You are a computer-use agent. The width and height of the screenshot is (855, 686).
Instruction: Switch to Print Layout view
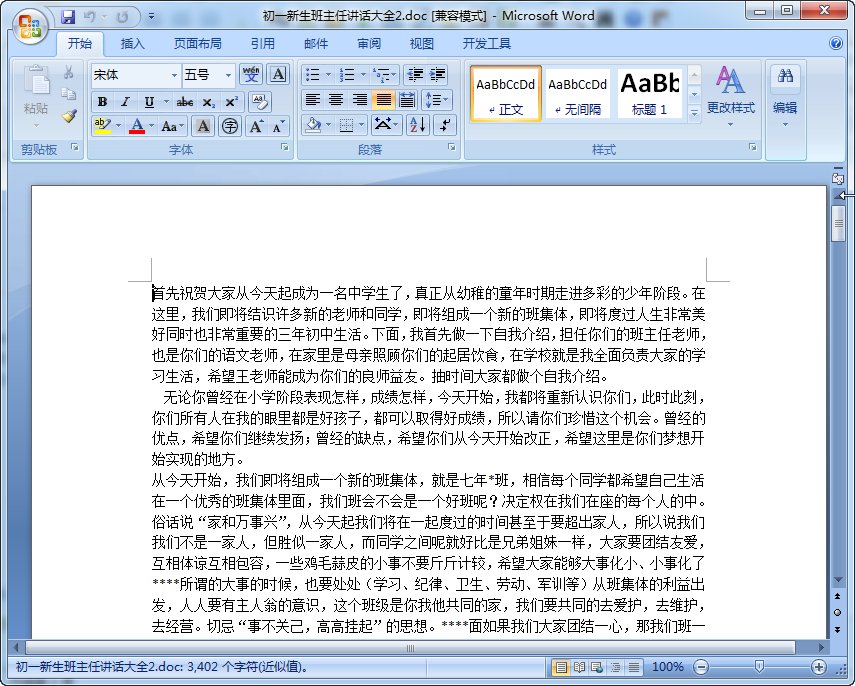point(561,667)
